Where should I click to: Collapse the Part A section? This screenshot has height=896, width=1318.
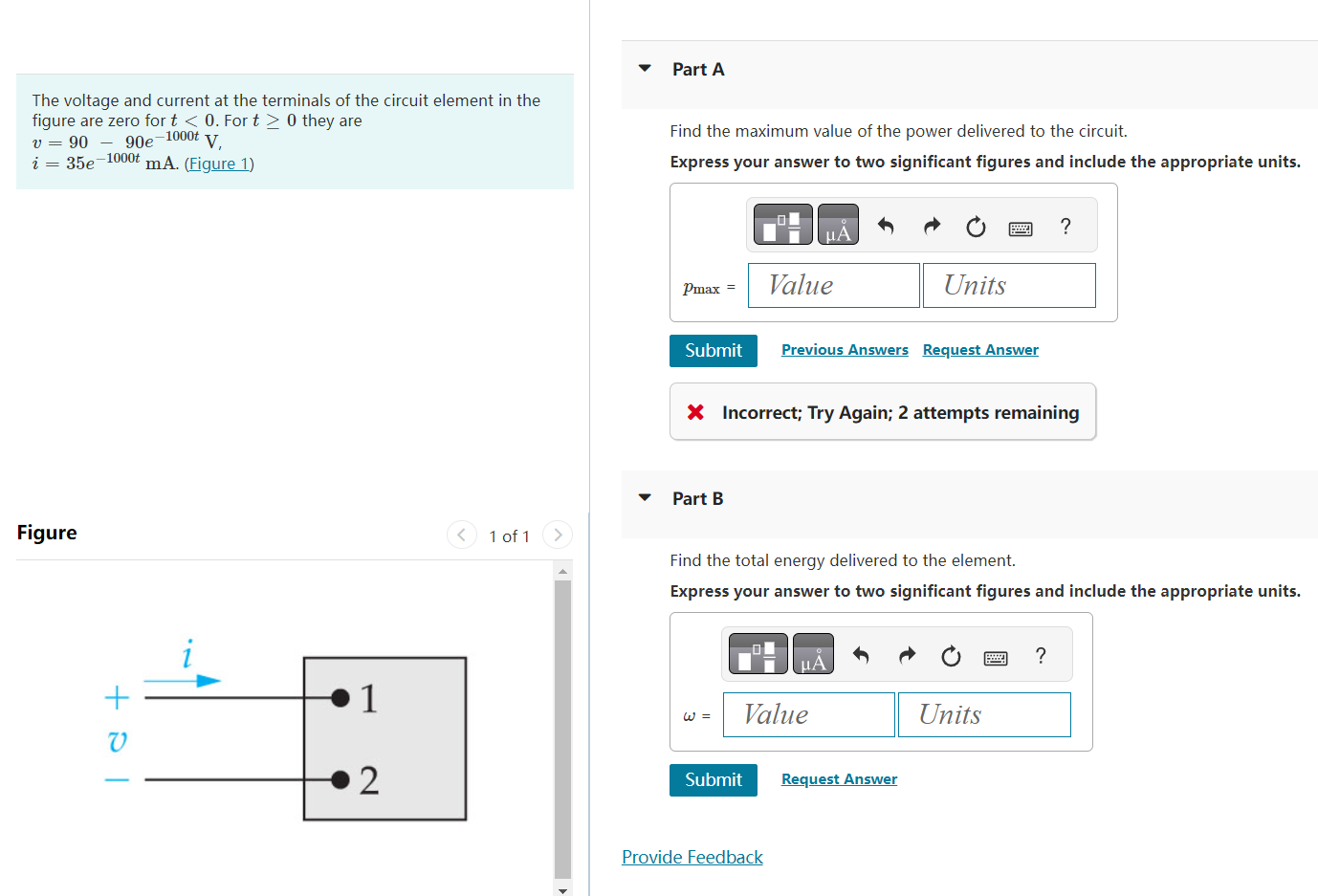[643, 68]
